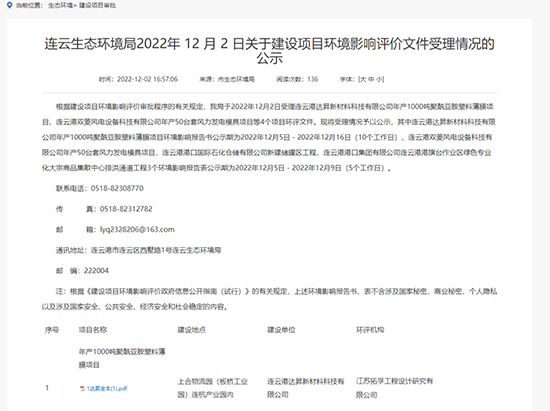Set font size to 小
The image size is (550, 411).
tap(379, 79)
